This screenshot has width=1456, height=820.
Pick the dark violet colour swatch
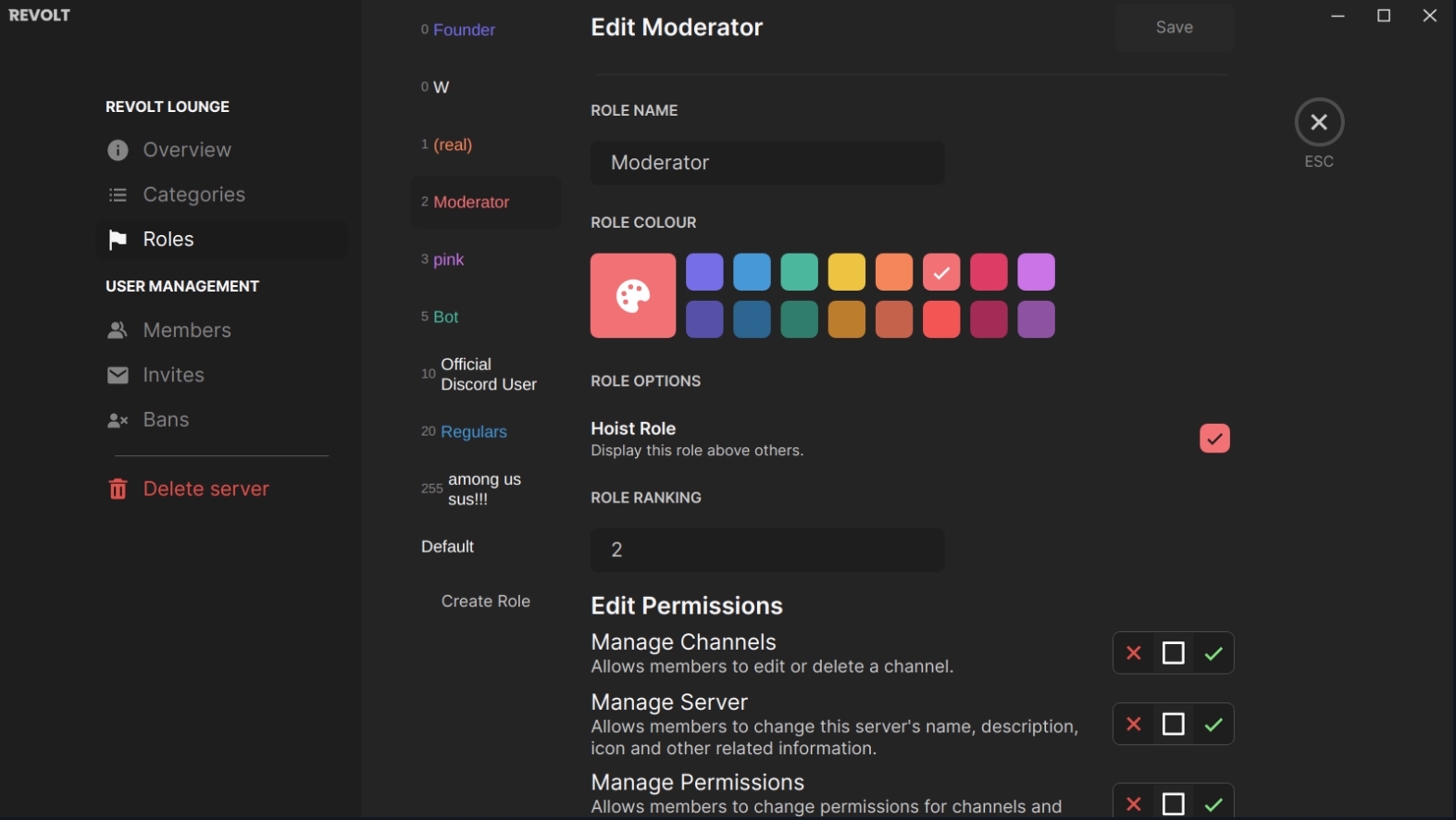pyautogui.click(x=1036, y=319)
